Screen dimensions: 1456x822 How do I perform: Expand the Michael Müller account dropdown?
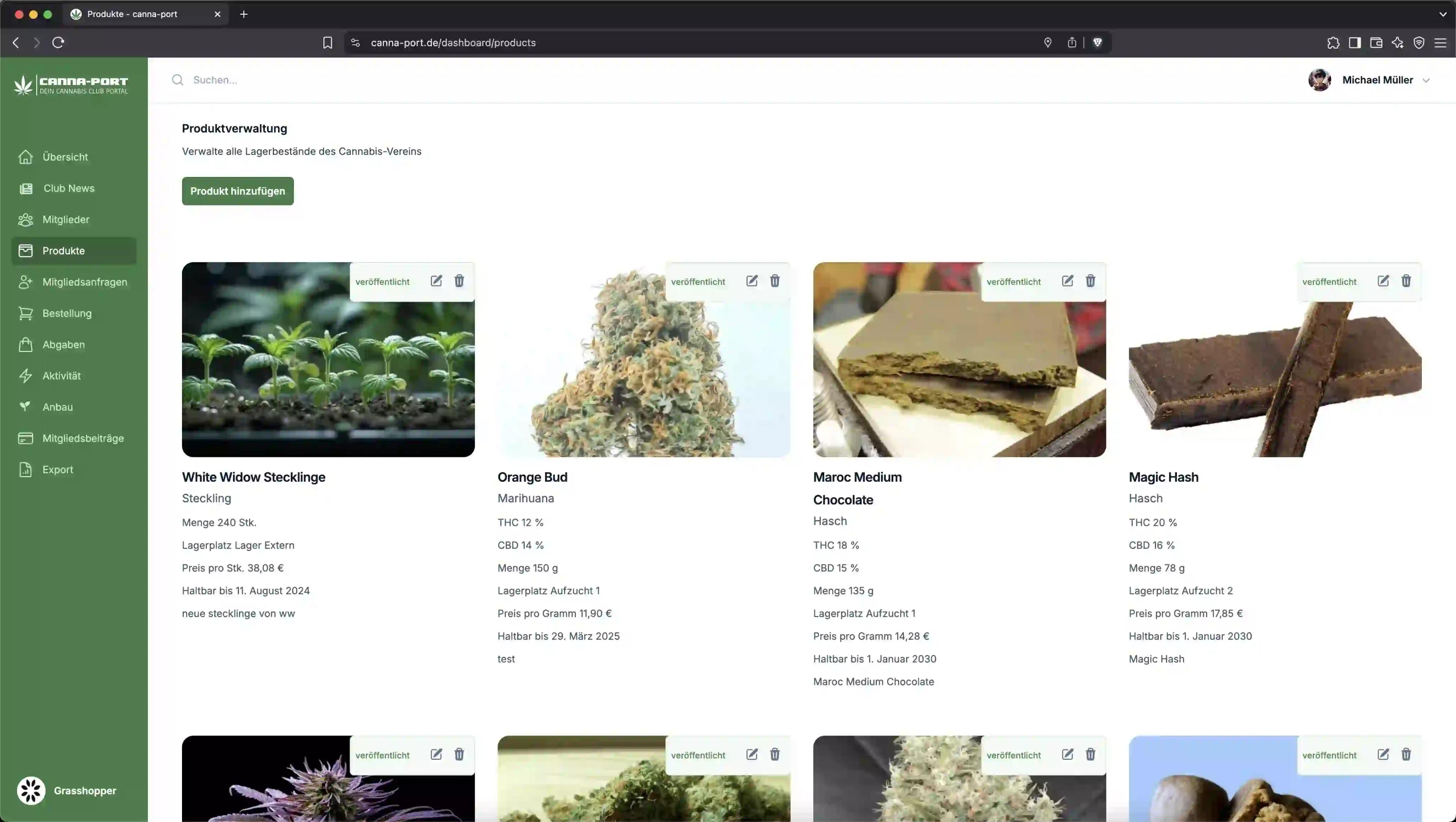point(1426,80)
